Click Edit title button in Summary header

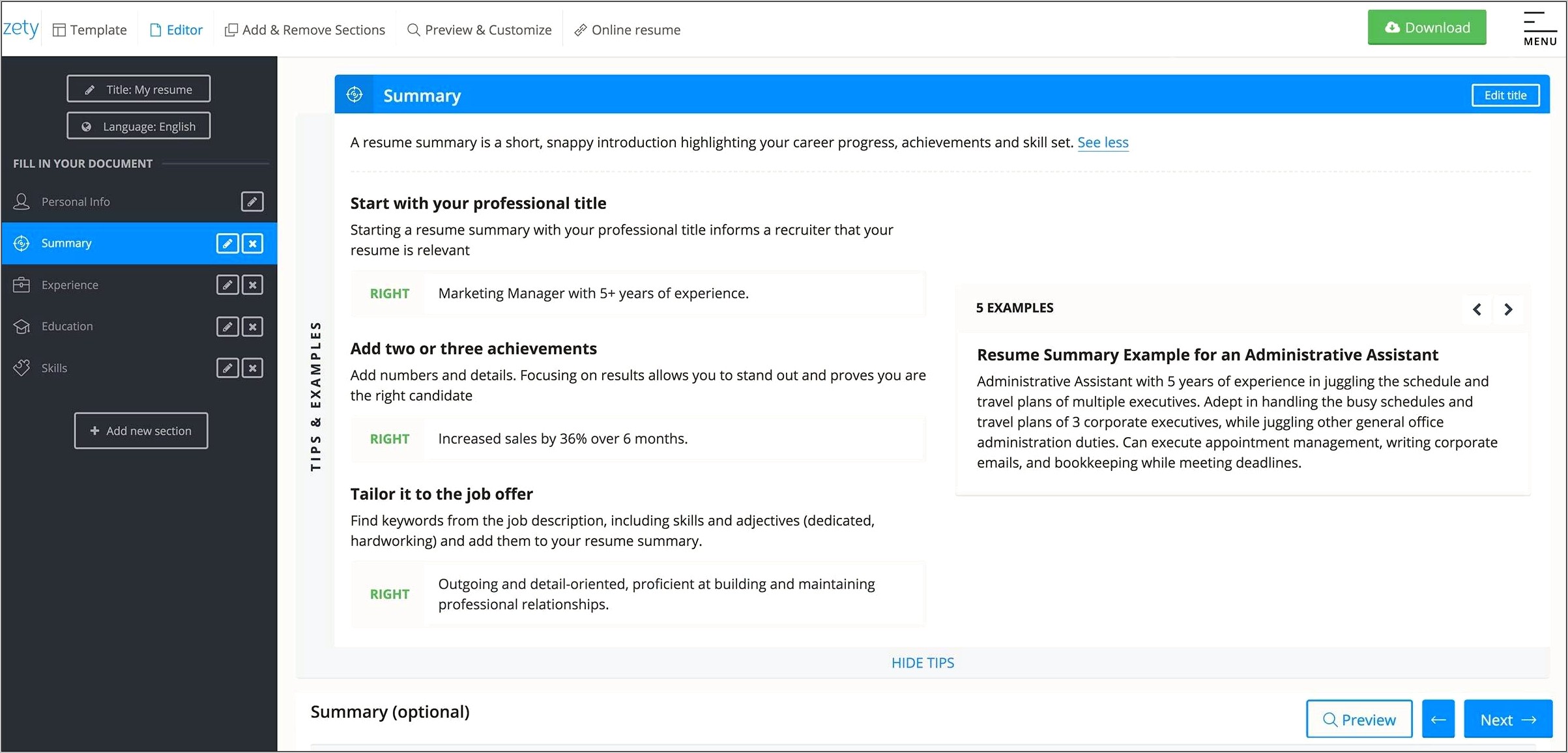[1503, 95]
